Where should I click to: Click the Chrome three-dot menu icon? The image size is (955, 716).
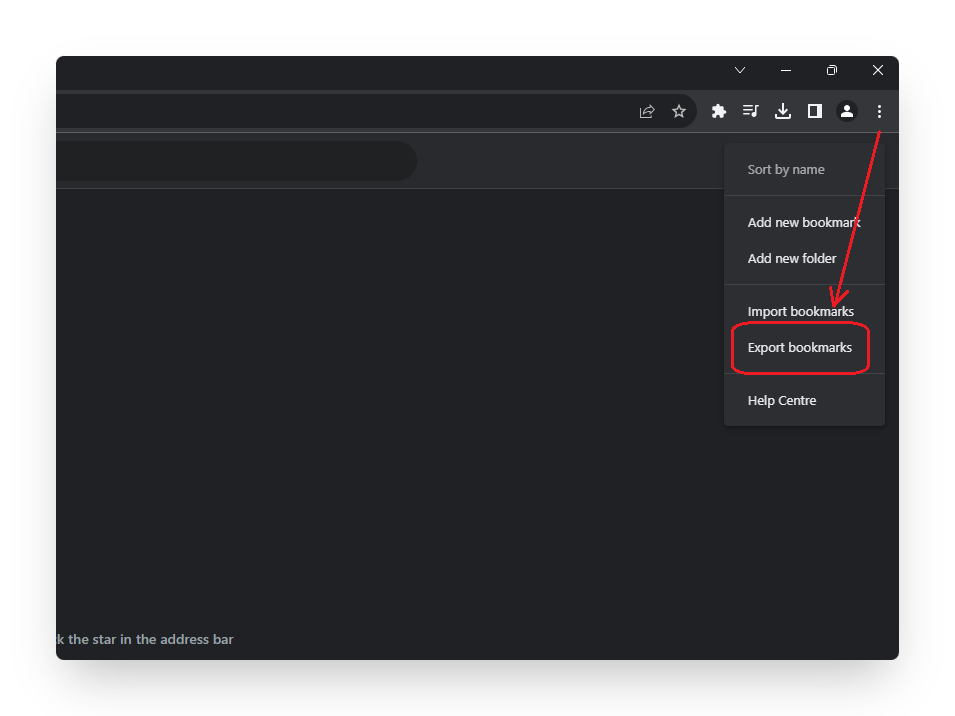coord(879,111)
